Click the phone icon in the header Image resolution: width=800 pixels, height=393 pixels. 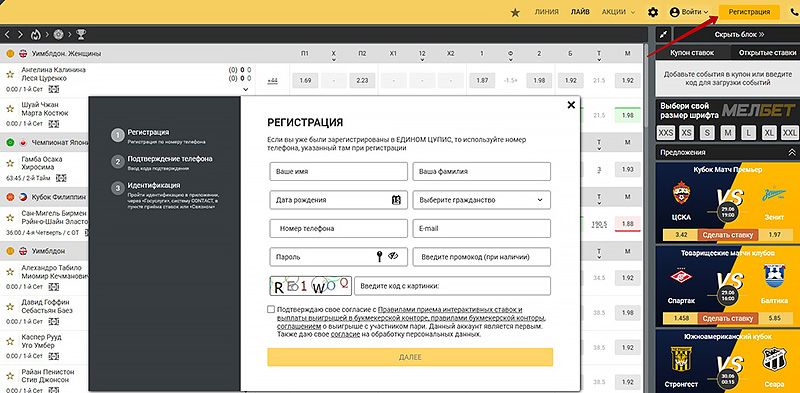point(795,12)
